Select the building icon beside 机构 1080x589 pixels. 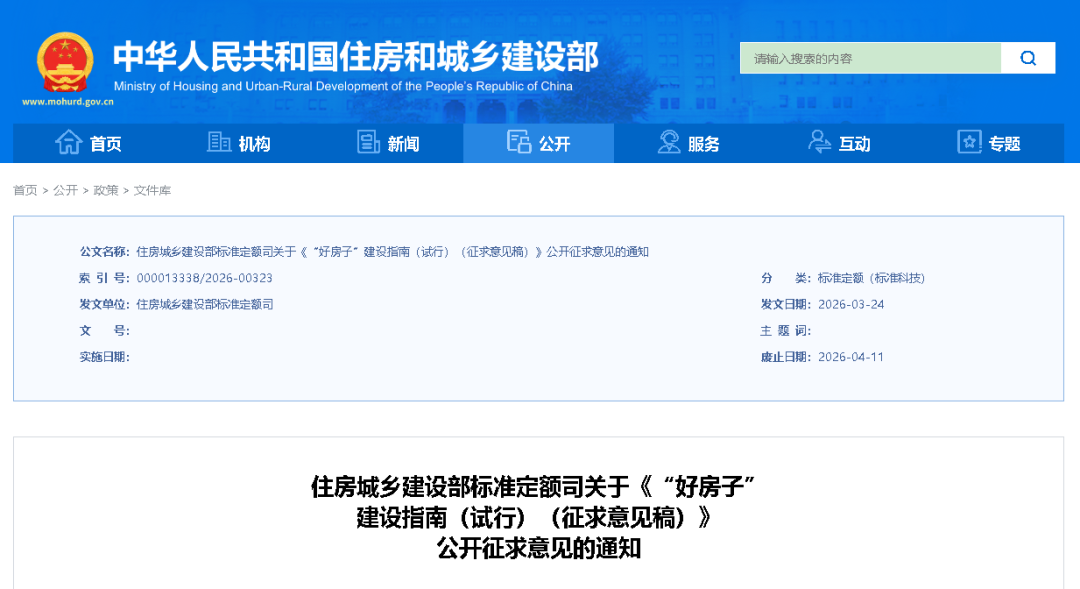tap(219, 143)
